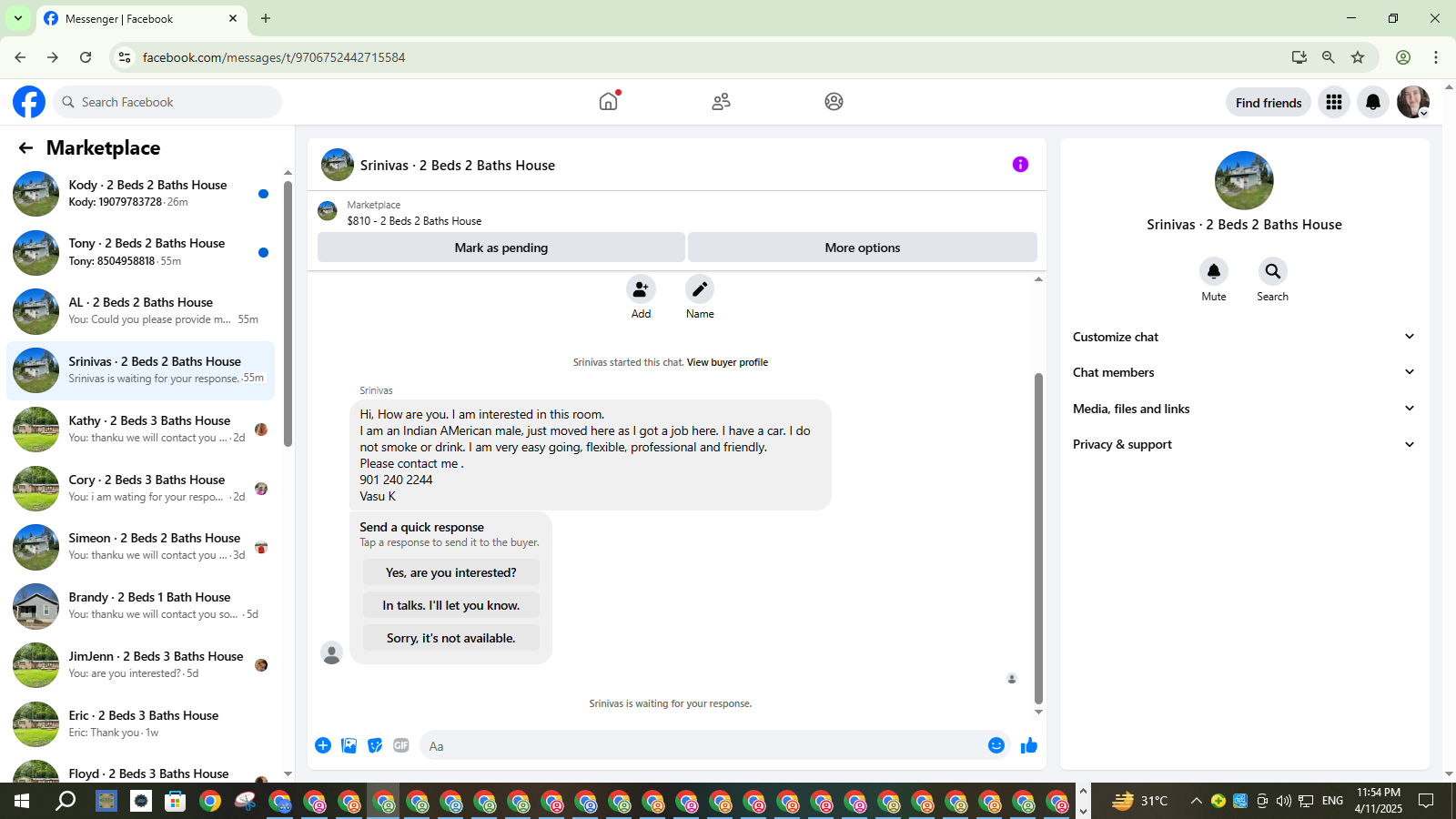The height and width of the screenshot is (819, 1456).
Task: Attach a photo using the image icon
Action: (349, 746)
